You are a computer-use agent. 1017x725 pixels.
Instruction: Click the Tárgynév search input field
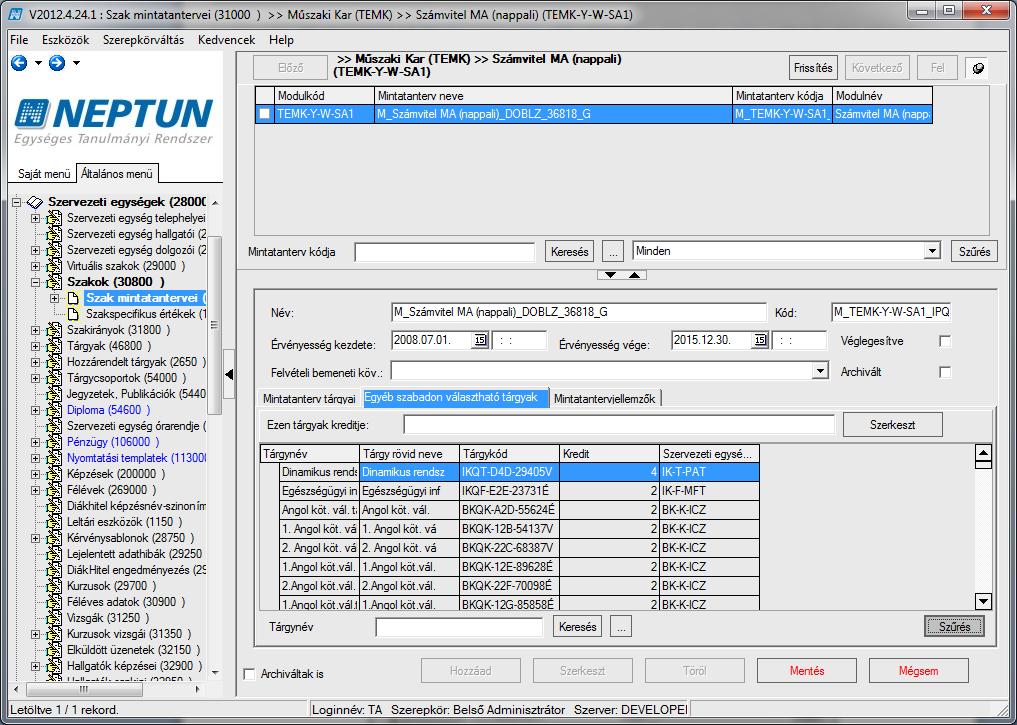(459, 627)
